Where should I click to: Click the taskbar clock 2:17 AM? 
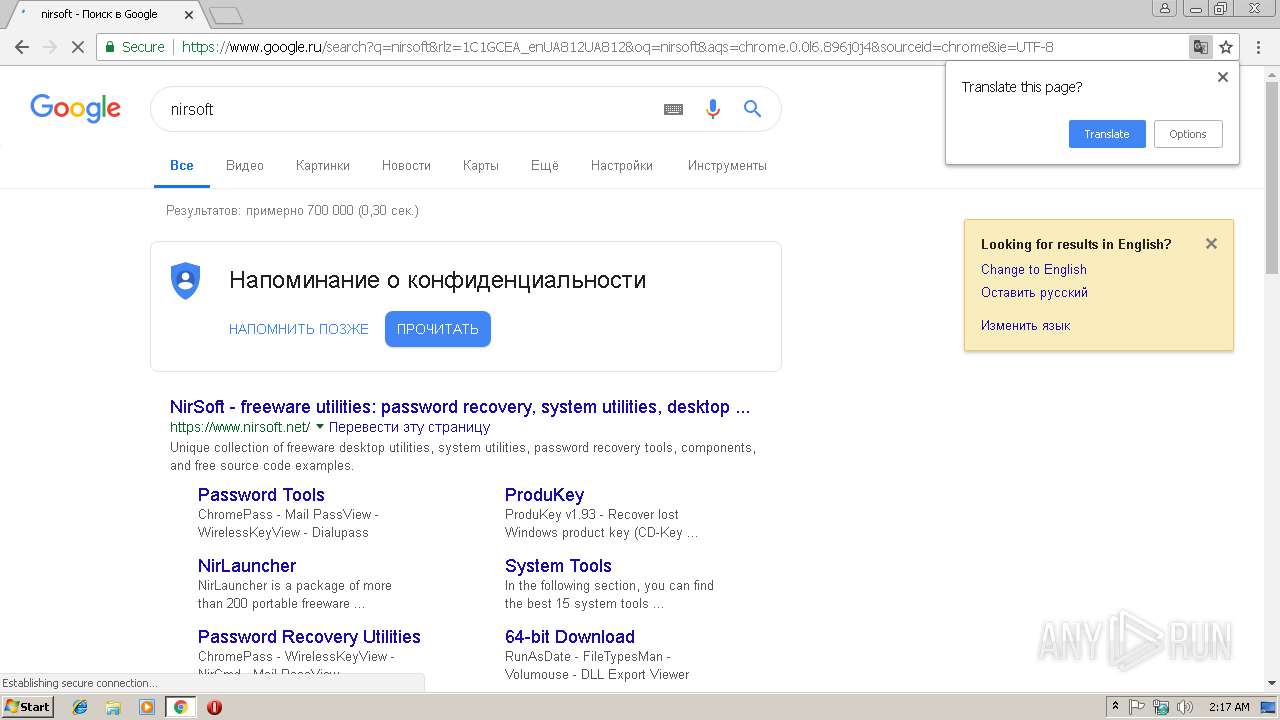1229,707
